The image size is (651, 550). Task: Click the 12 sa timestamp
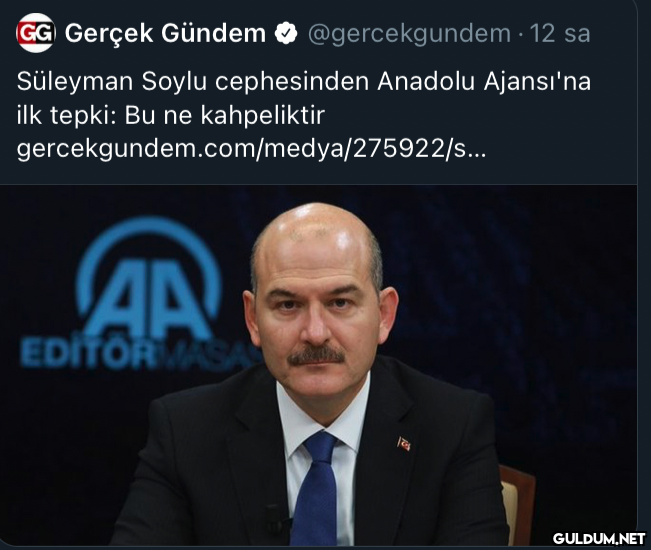coord(560,33)
